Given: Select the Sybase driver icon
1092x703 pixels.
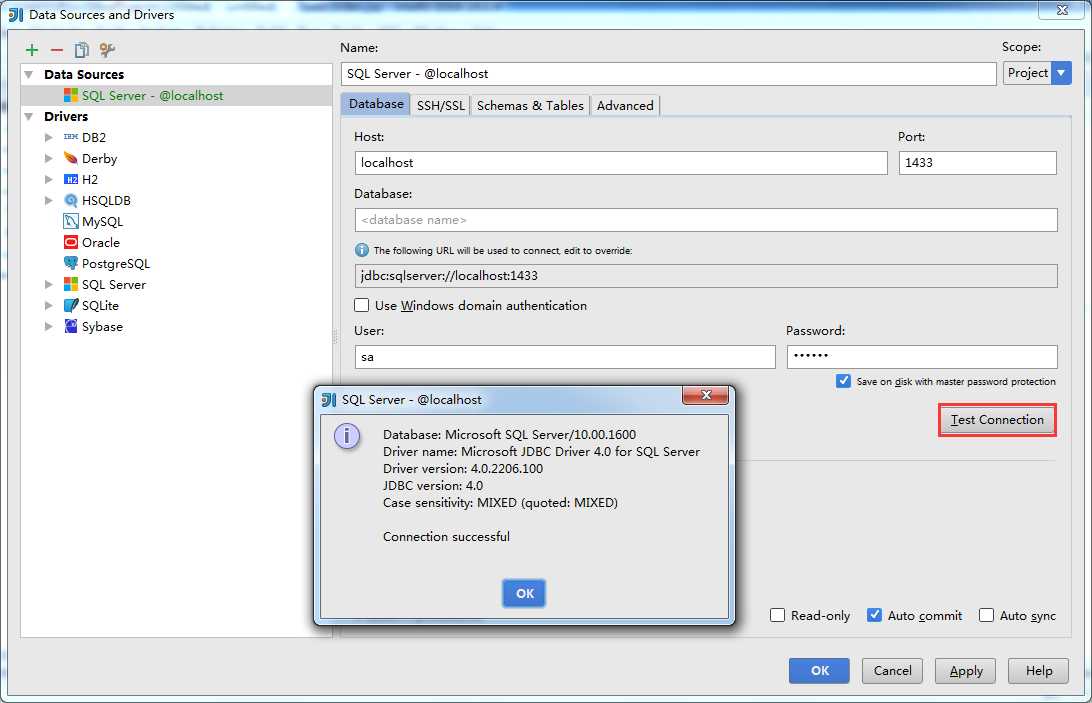Looking at the screenshot, I should pos(71,326).
